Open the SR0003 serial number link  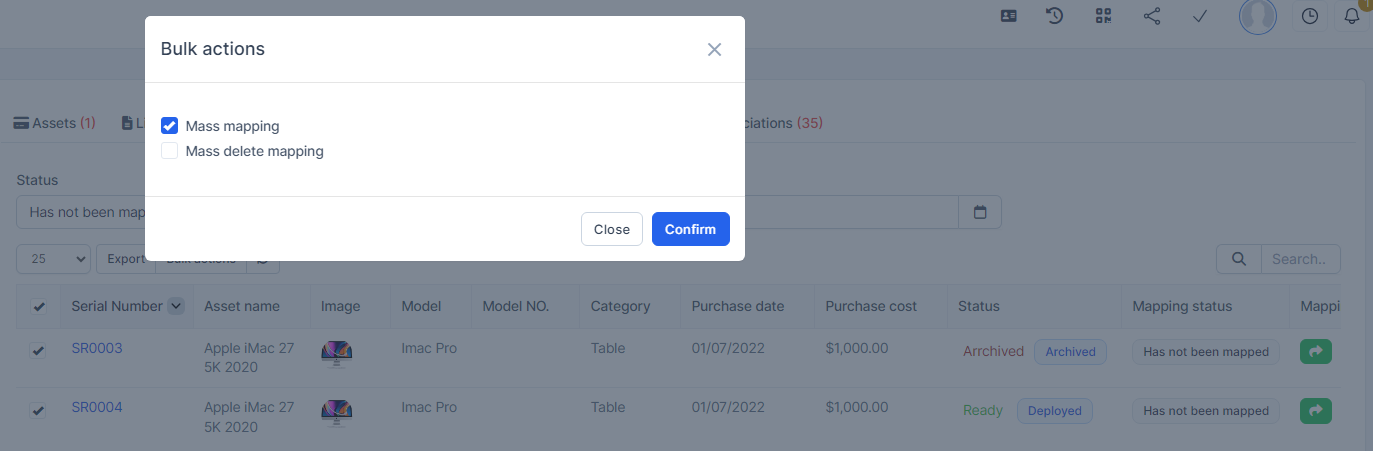[x=97, y=348]
